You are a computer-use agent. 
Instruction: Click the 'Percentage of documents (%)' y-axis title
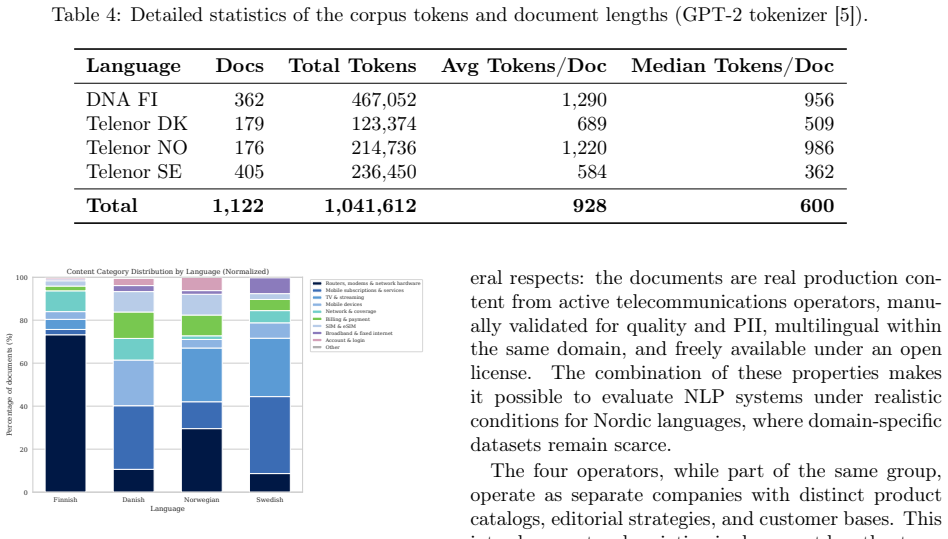(x=9, y=384)
